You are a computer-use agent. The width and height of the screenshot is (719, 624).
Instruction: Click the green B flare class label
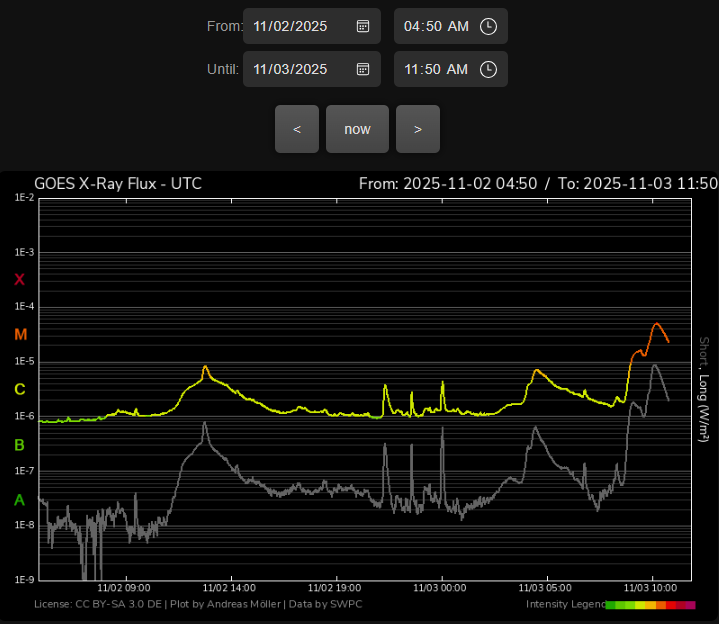pos(19,445)
